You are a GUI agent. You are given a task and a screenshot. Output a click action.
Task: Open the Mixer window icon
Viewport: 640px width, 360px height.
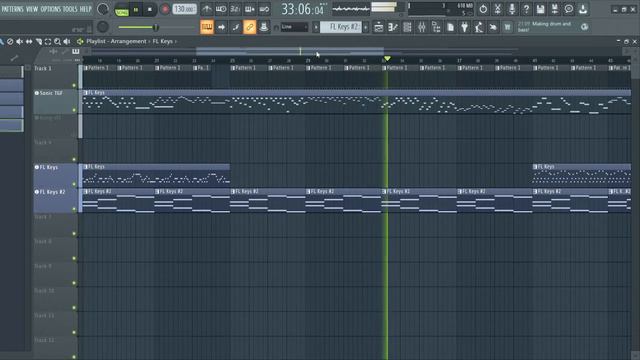click(x=421, y=27)
